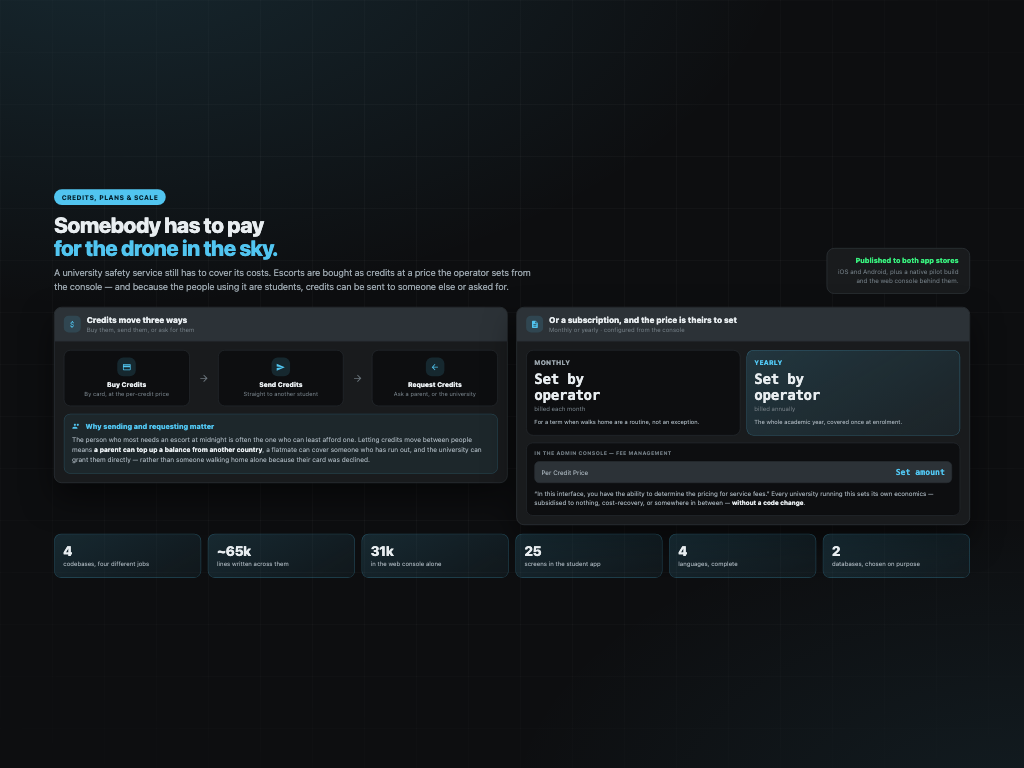Viewport: 1024px width, 768px height.
Task: Click the "Buy Credits" label
Action: pos(127,385)
